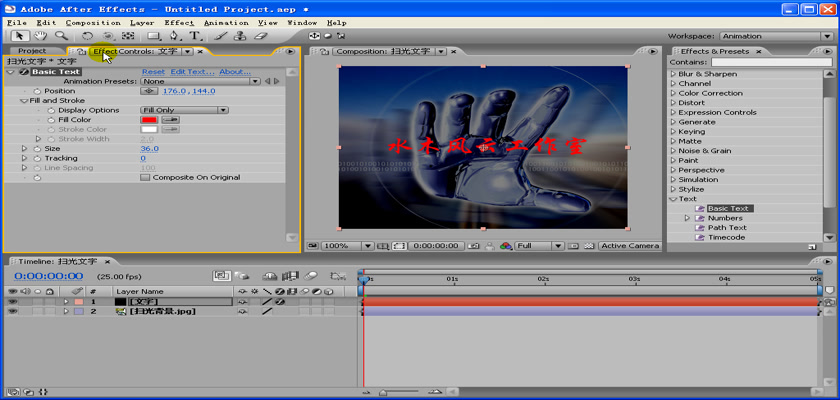Select the Eraser tool

pos(260,36)
